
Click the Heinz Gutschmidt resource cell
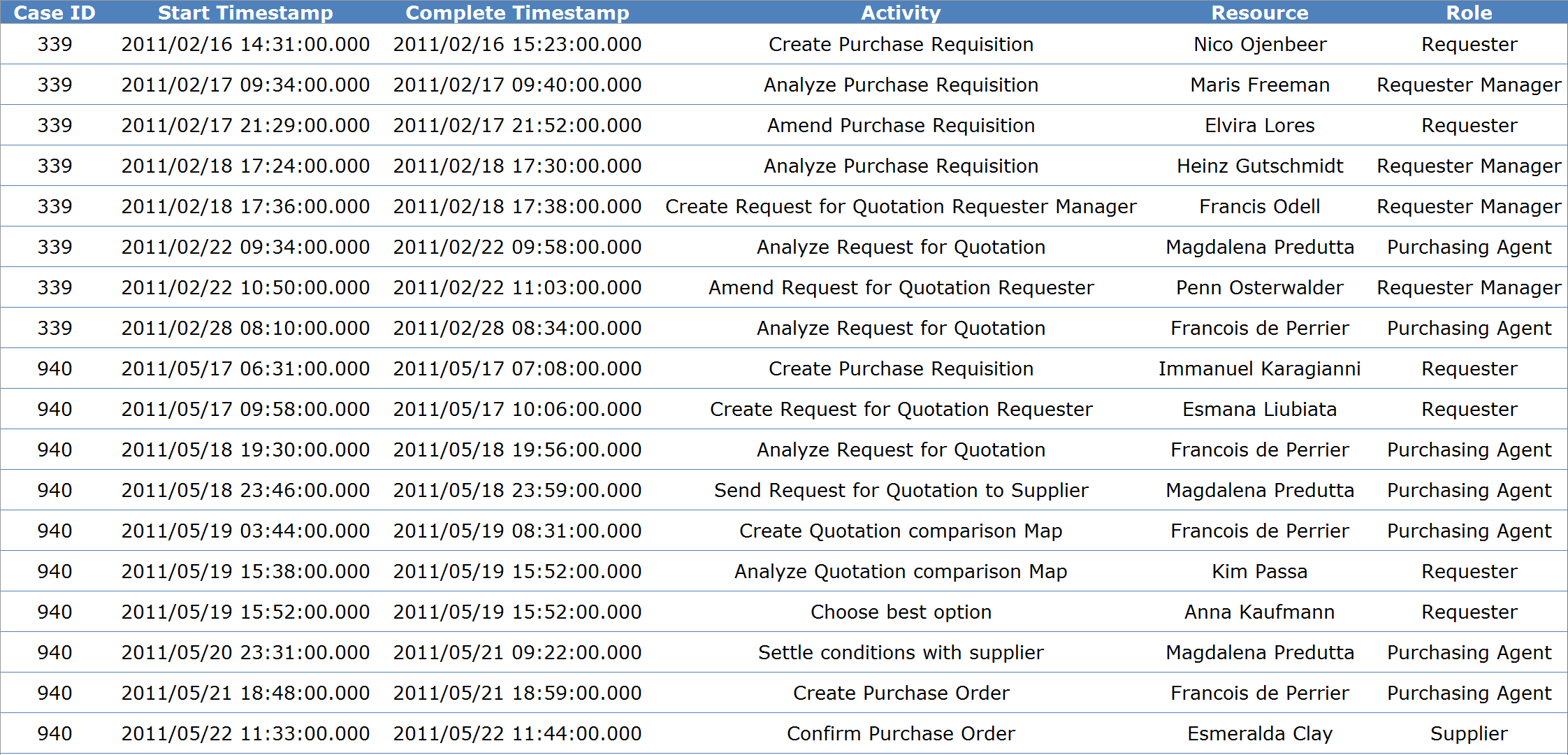click(x=1259, y=166)
